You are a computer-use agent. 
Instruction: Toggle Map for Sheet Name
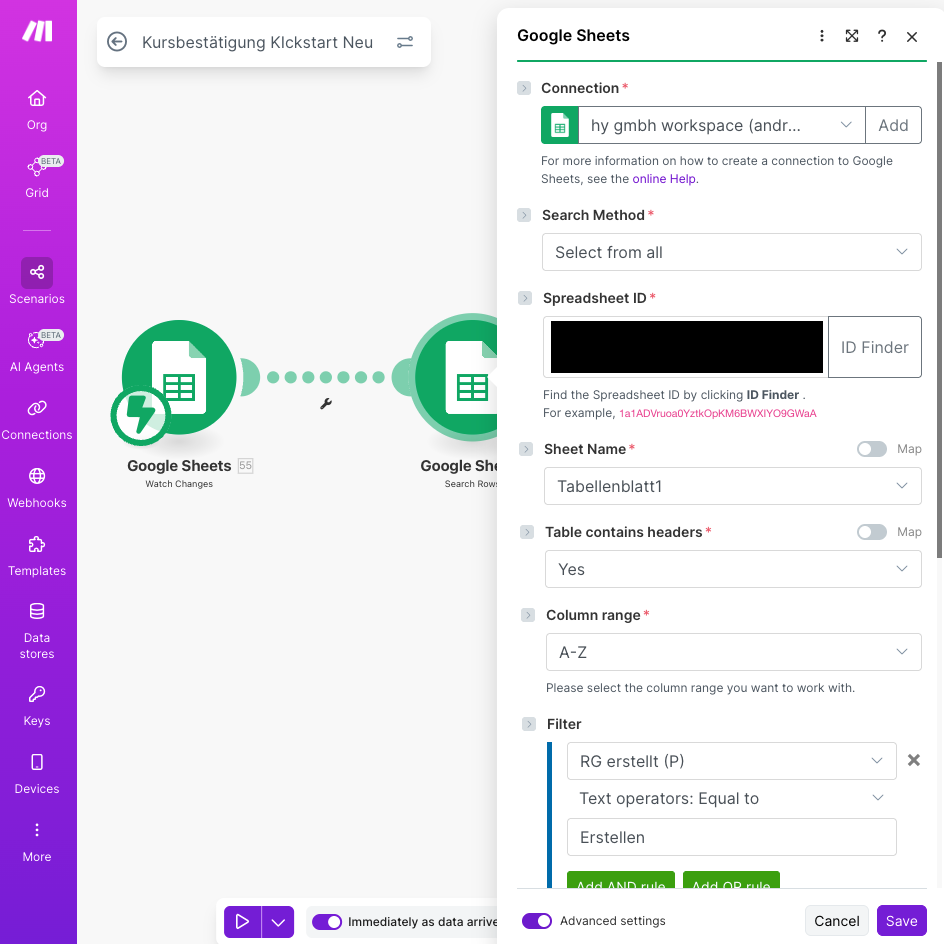click(872, 449)
